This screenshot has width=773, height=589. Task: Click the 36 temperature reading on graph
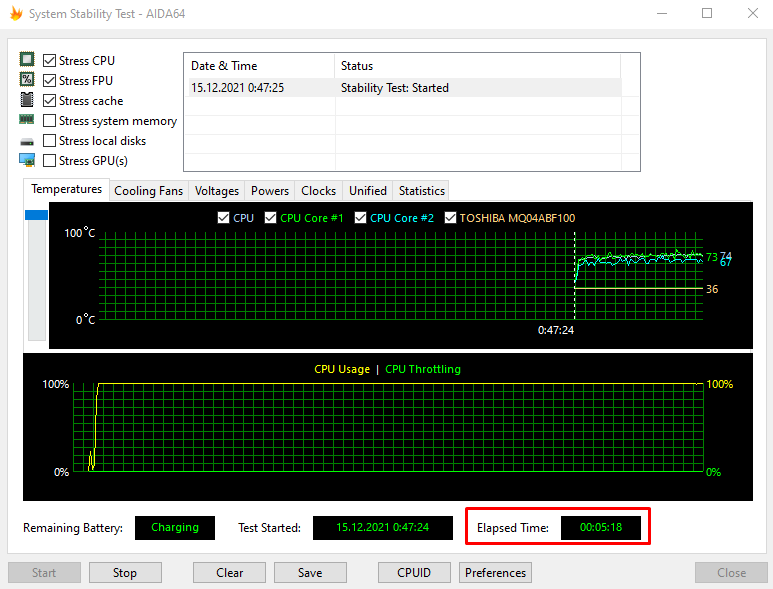[712, 289]
